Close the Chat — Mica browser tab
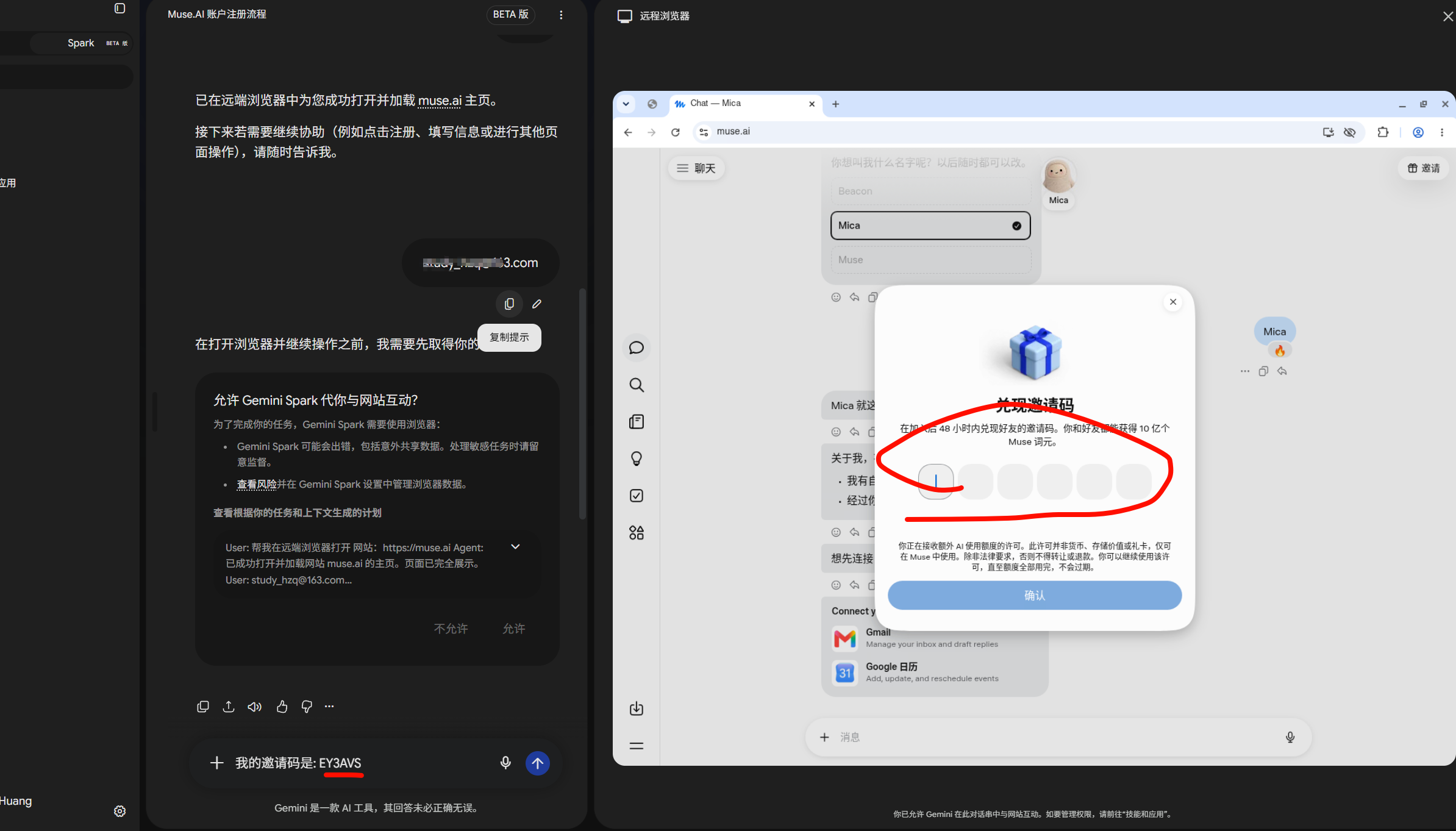1456x831 pixels. click(x=812, y=104)
